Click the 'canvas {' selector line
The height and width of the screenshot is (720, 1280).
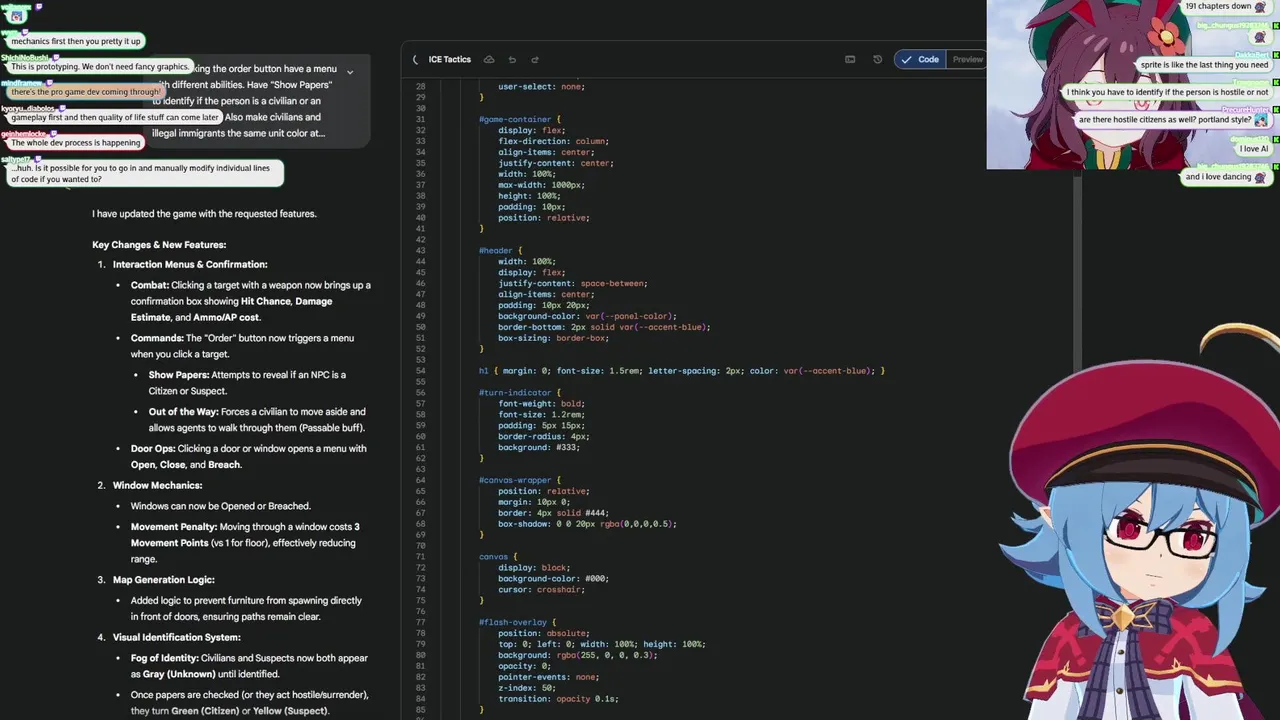pyautogui.click(x=498, y=556)
